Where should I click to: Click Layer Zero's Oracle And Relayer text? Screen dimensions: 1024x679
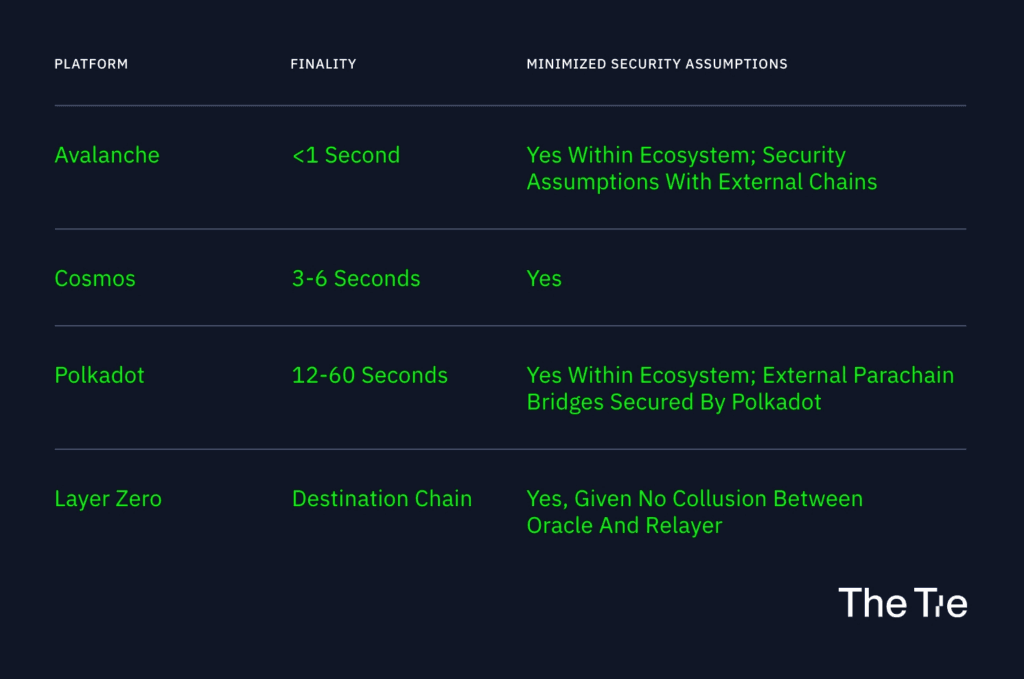coord(624,526)
